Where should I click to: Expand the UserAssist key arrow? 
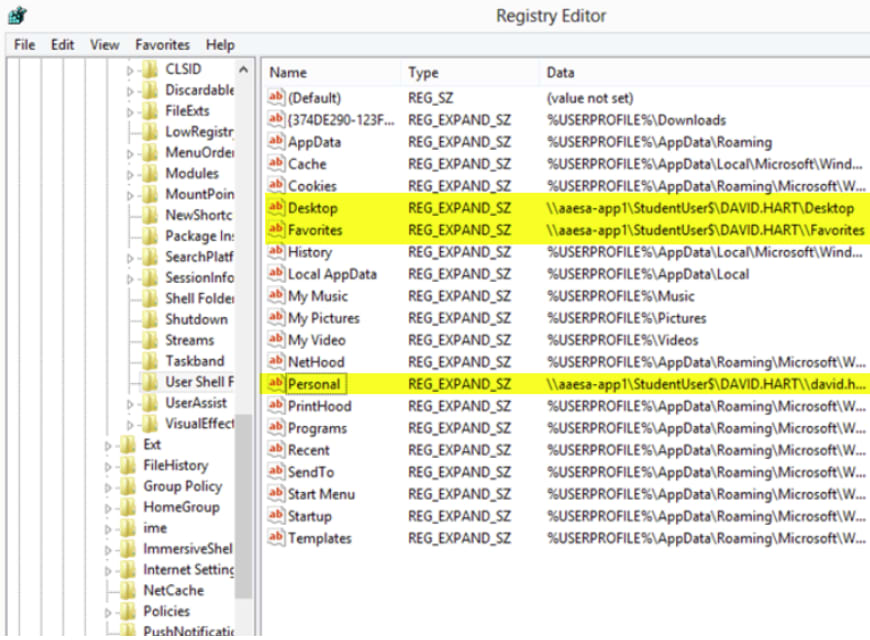(x=130, y=404)
